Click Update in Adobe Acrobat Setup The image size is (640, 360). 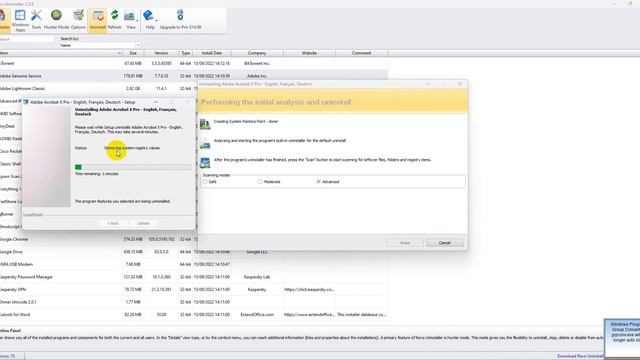pyautogui.click(x=144, y=223)
